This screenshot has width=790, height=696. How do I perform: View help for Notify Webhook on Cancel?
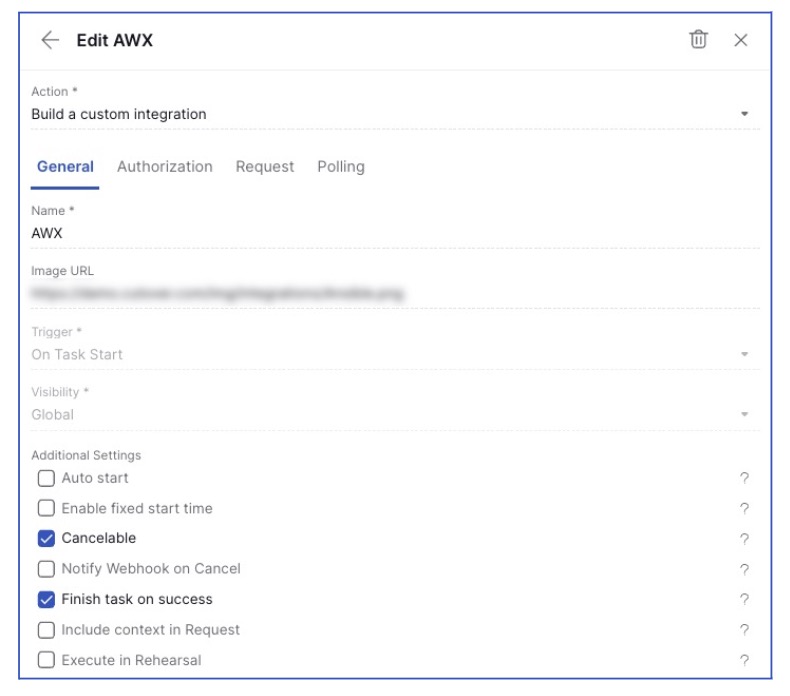coord(744,570)
